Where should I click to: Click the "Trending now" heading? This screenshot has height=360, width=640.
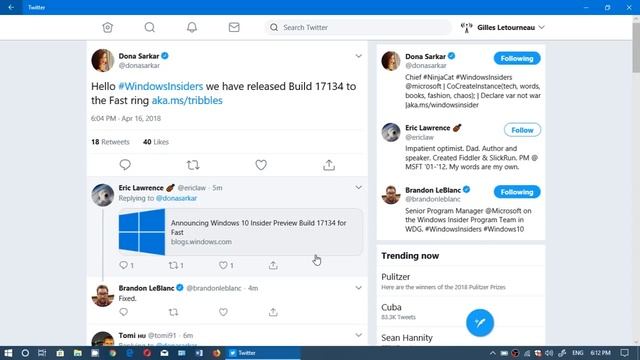pos(410,256)
